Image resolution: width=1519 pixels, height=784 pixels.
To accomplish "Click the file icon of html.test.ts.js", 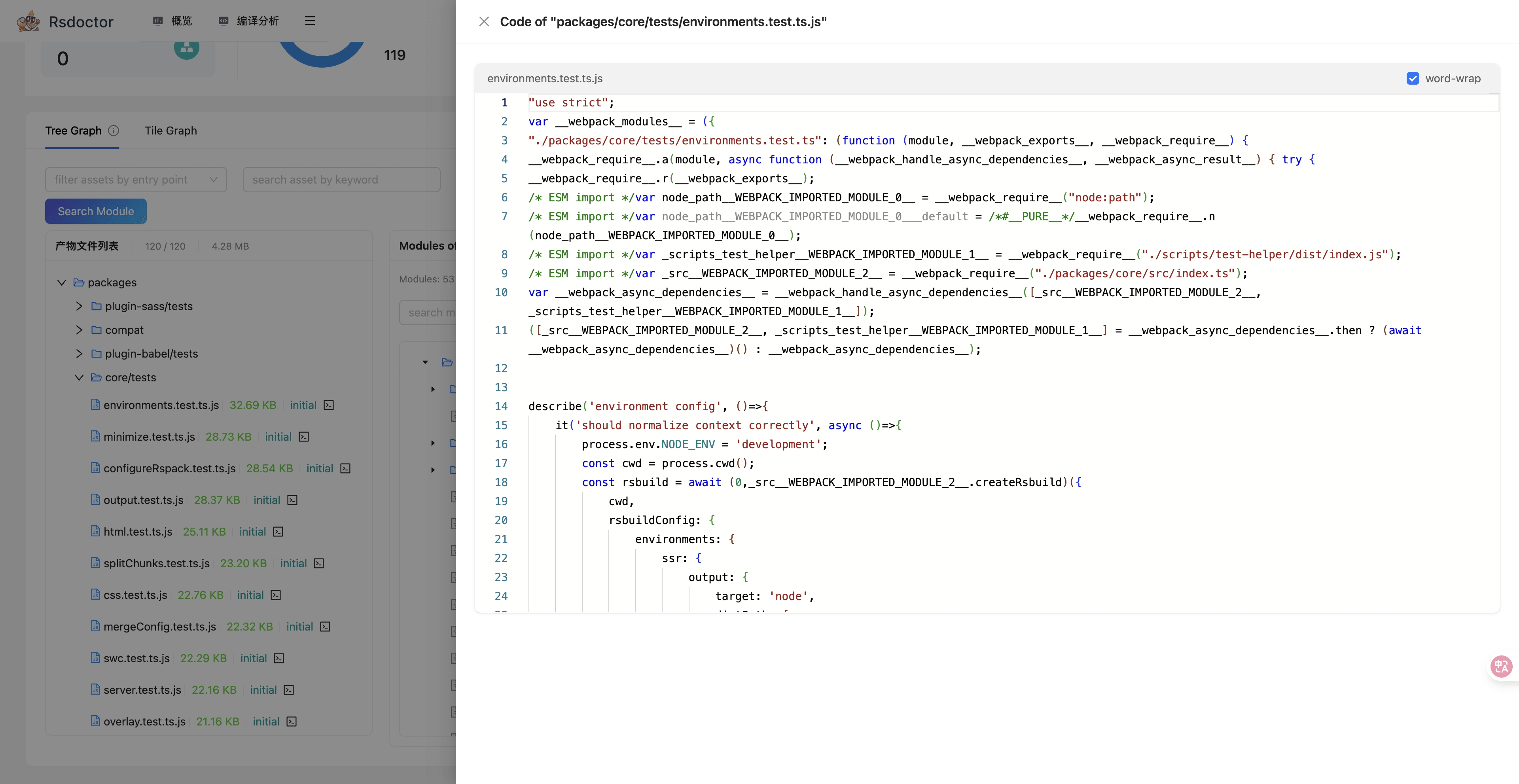I will pos(95,531).
